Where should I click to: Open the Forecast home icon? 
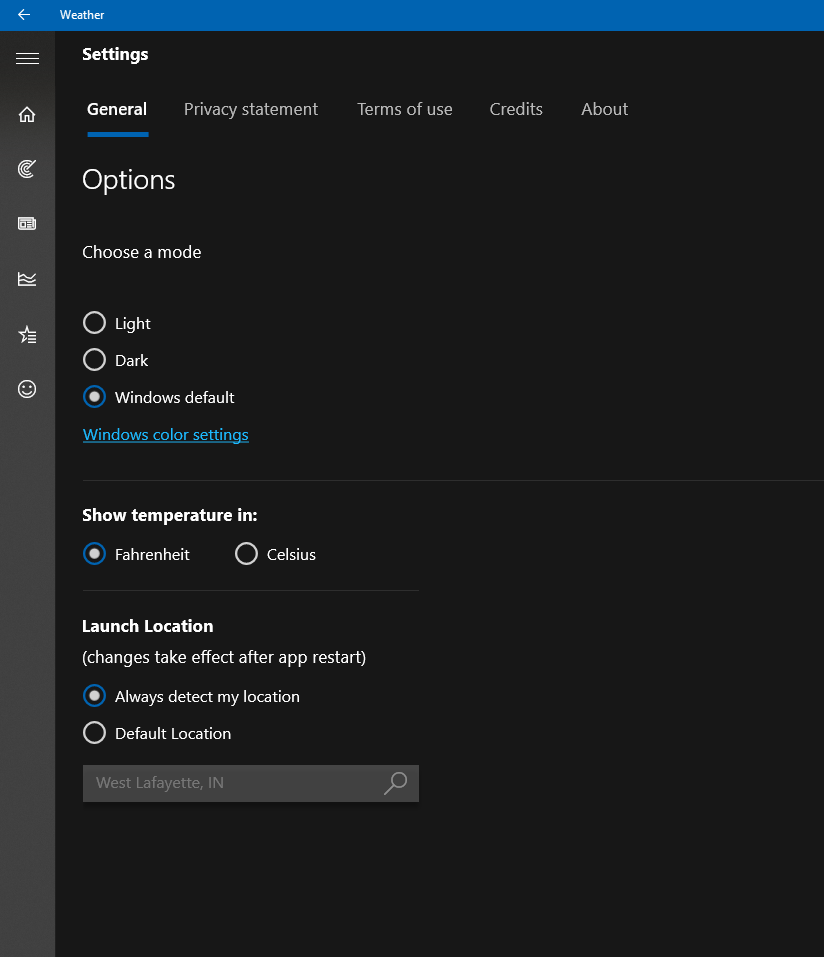click(27, 114)
